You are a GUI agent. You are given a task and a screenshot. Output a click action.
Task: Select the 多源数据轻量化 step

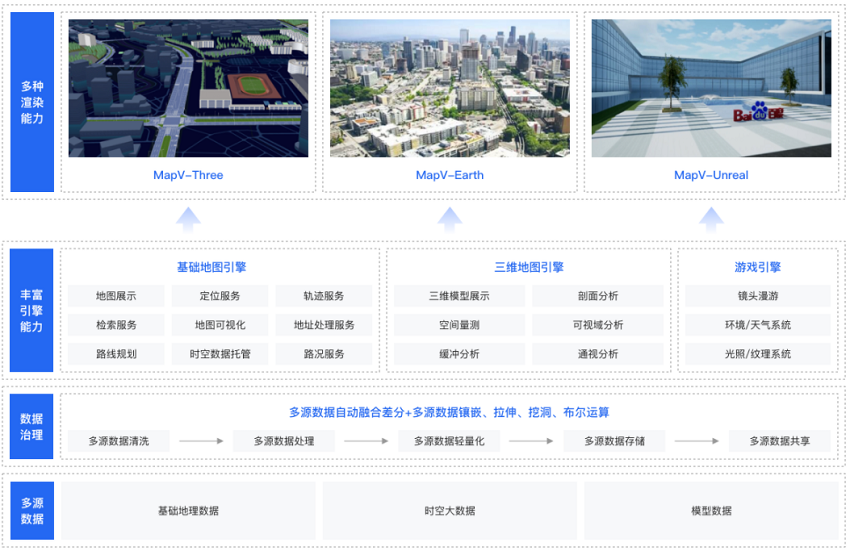click(449, 441)
